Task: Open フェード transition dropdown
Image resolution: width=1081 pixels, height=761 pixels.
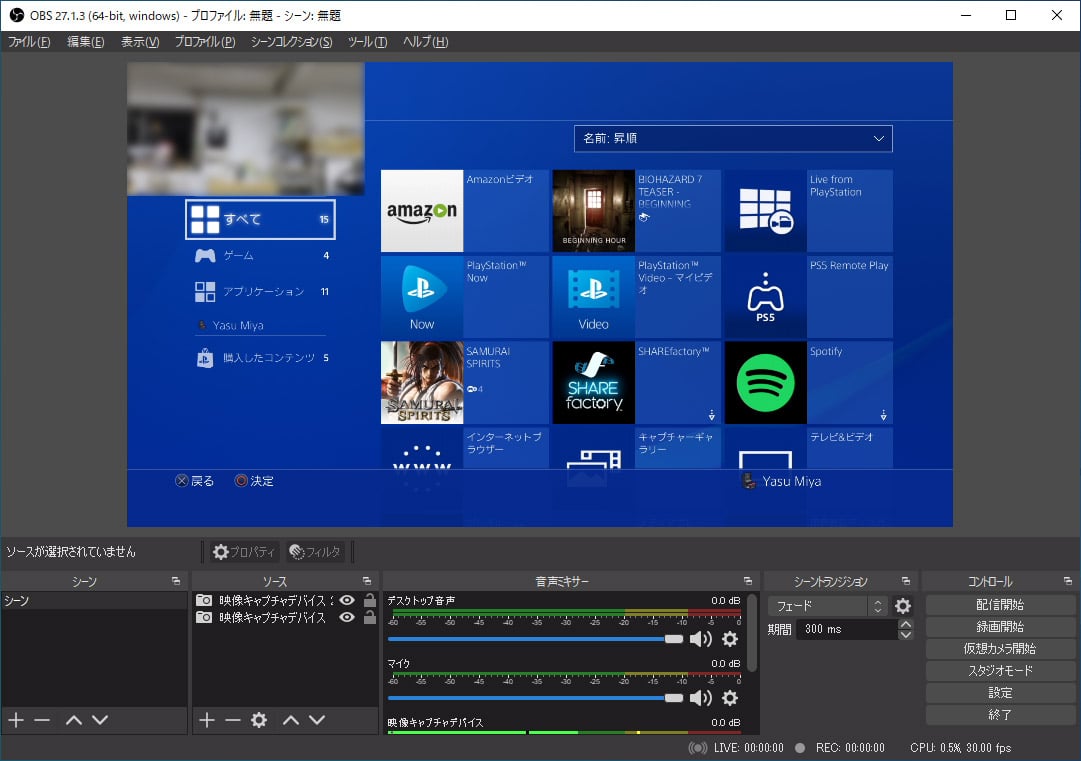Action: [827, 606]
